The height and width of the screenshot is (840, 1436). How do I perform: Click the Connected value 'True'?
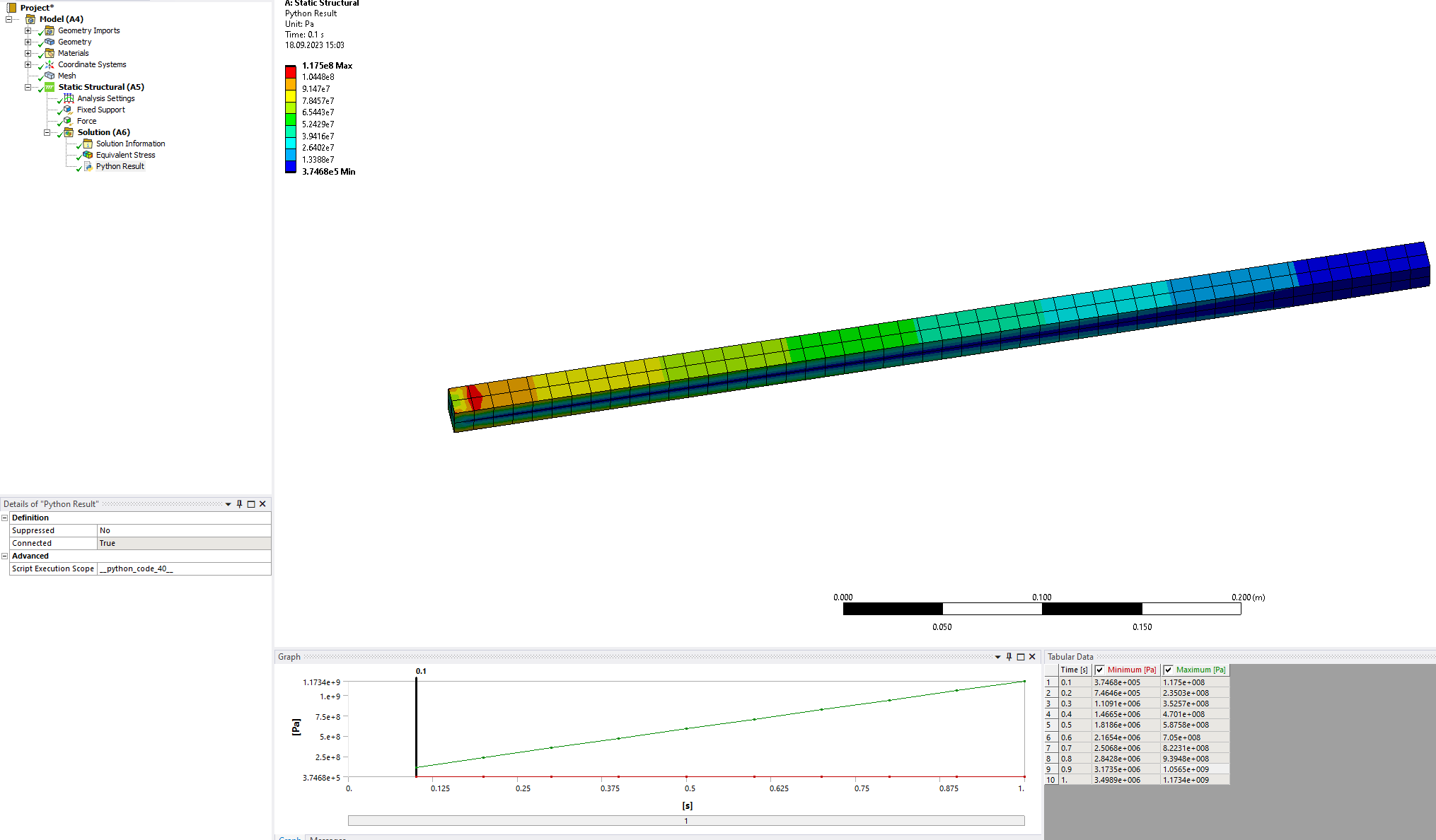tap(184, 543)
